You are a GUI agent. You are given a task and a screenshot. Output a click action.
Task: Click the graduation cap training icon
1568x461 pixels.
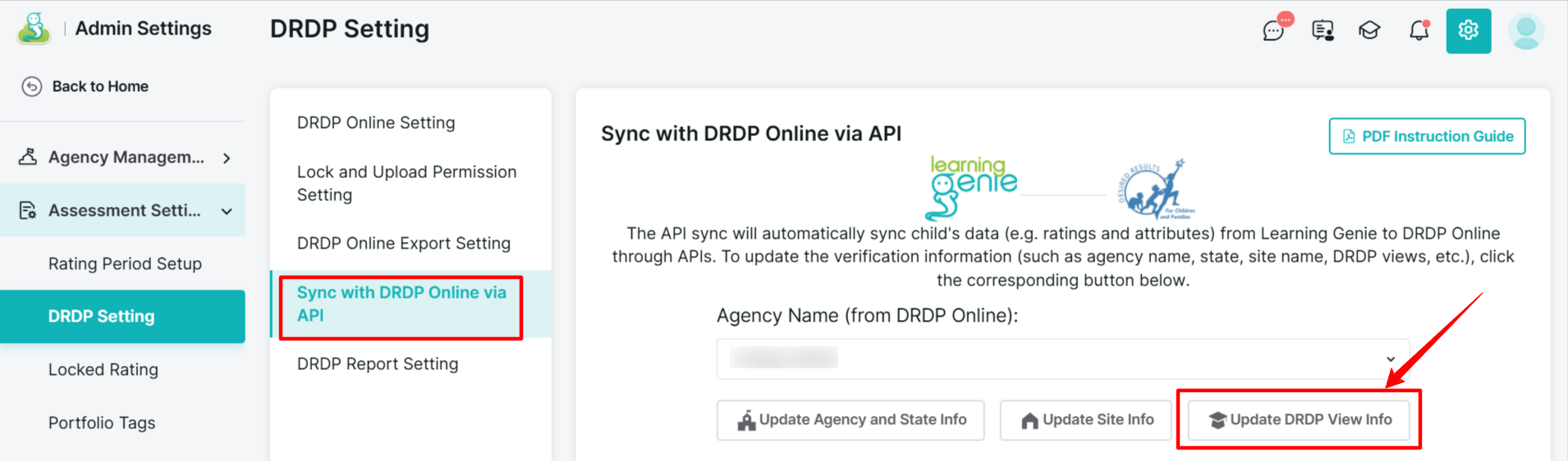click(x=1369, y=31)
